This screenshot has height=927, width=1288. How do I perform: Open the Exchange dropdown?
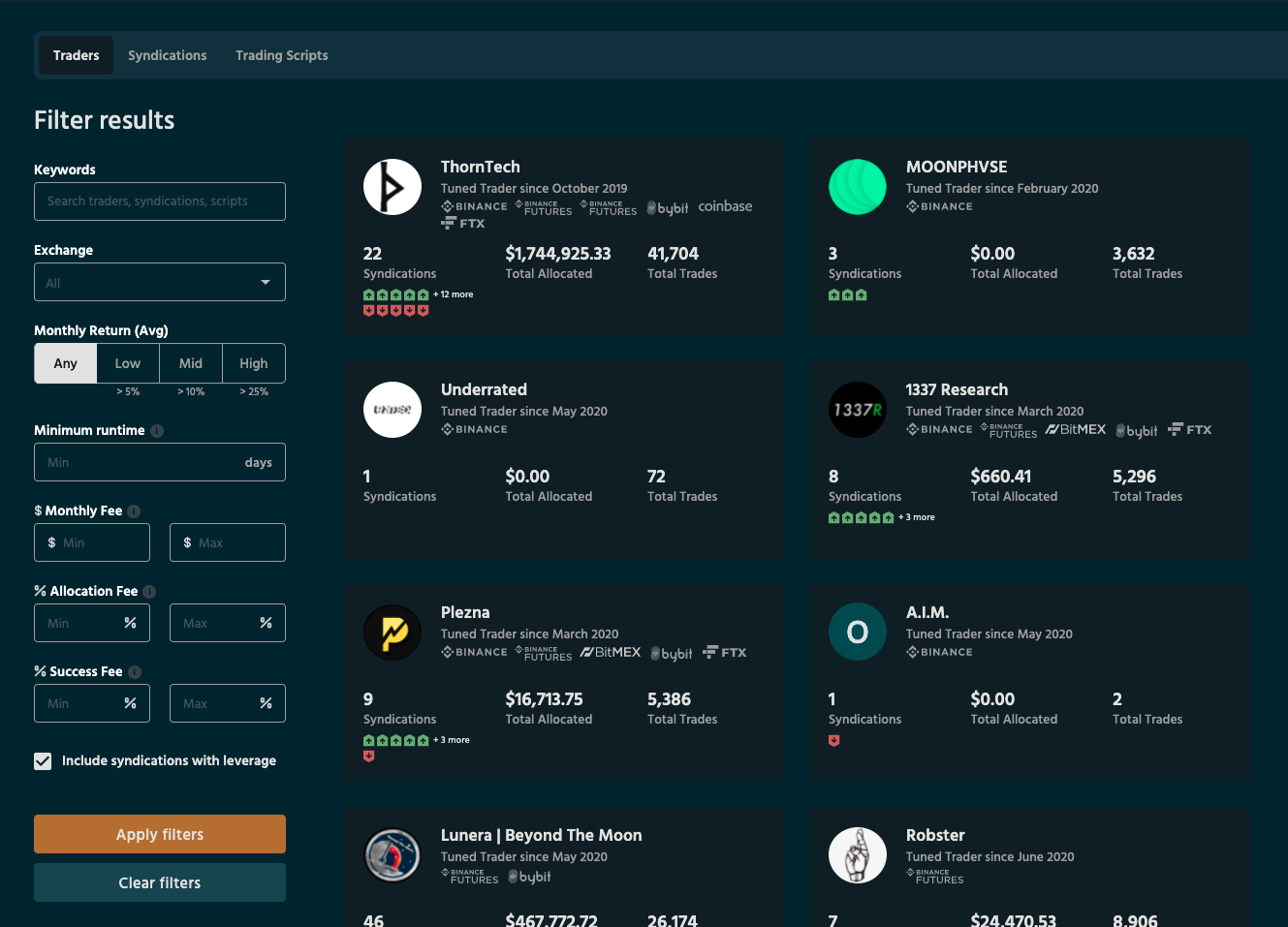click(160, 283)
